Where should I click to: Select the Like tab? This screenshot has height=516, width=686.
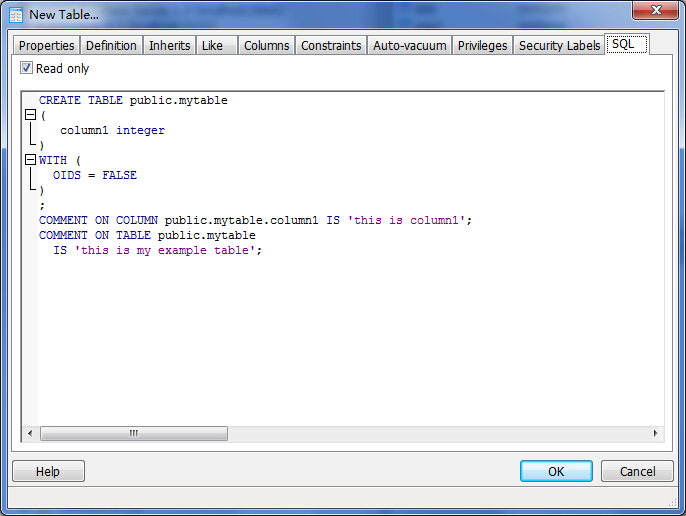[x=212, y=46]
